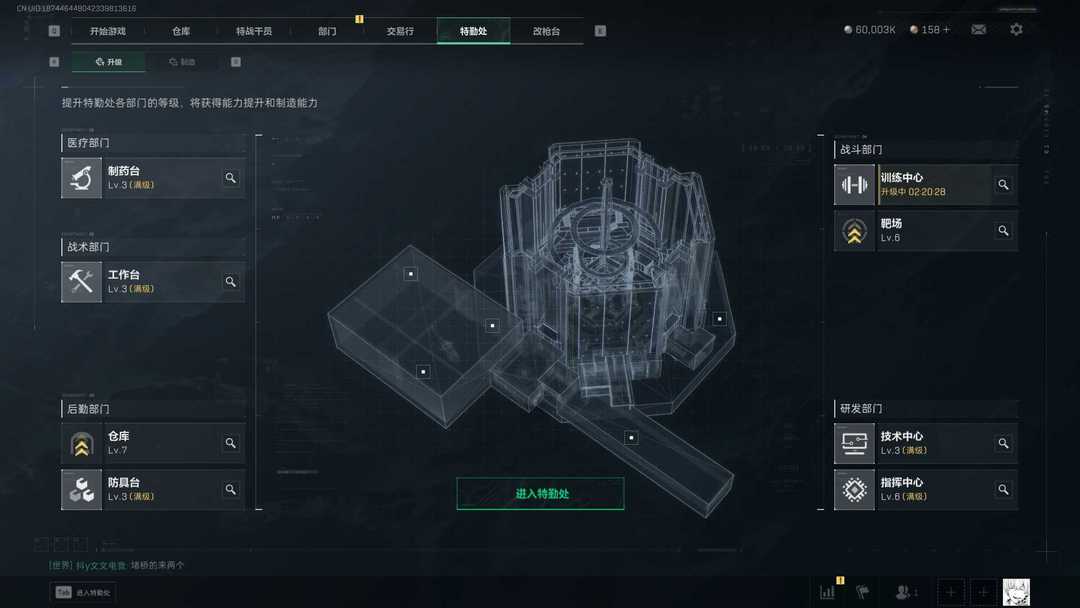Click the 制药台 microscope icon

click(x=81, y=178)
